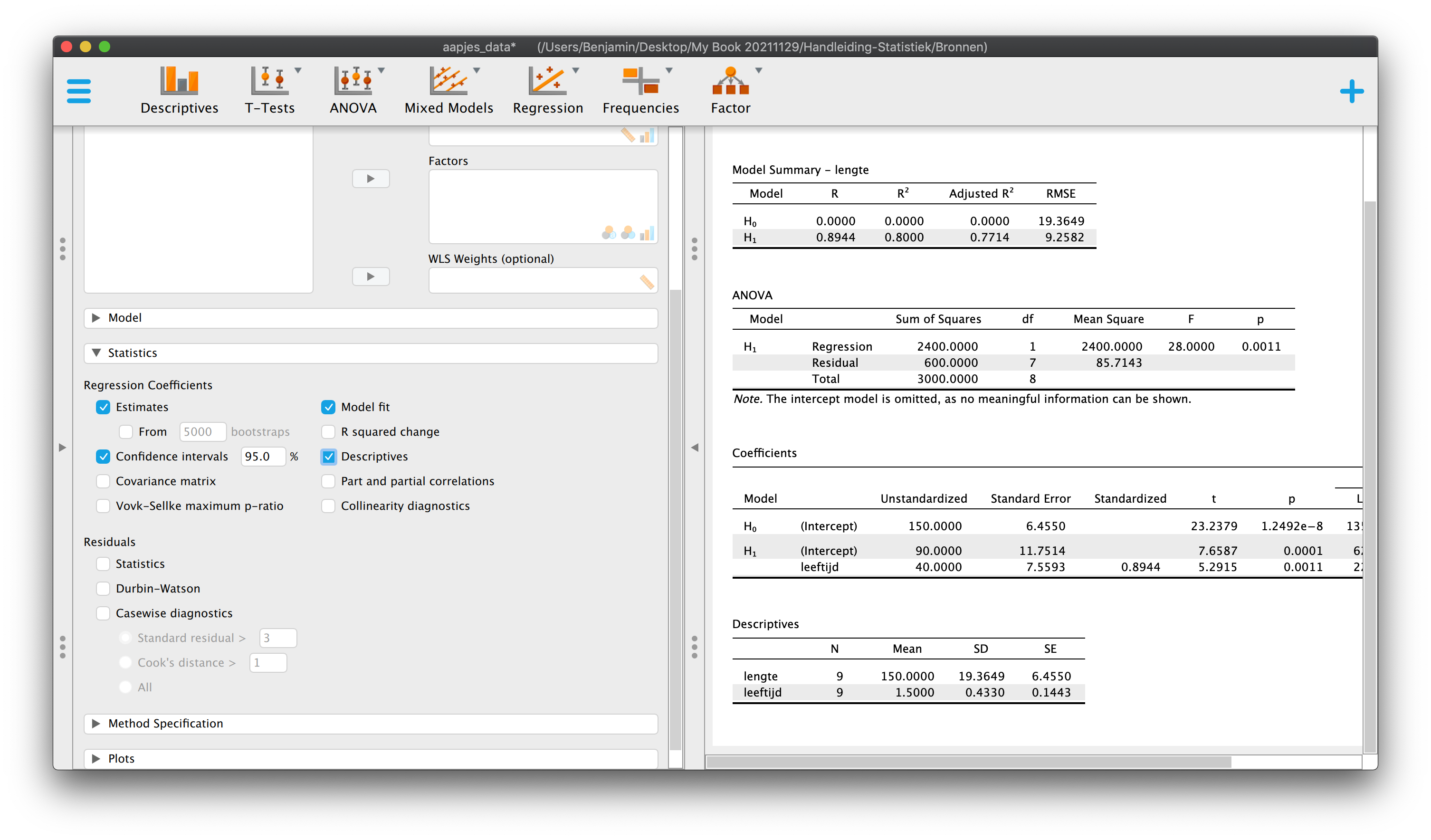
Task: Expand the Plots section
Action: click(x=371, y=759)
